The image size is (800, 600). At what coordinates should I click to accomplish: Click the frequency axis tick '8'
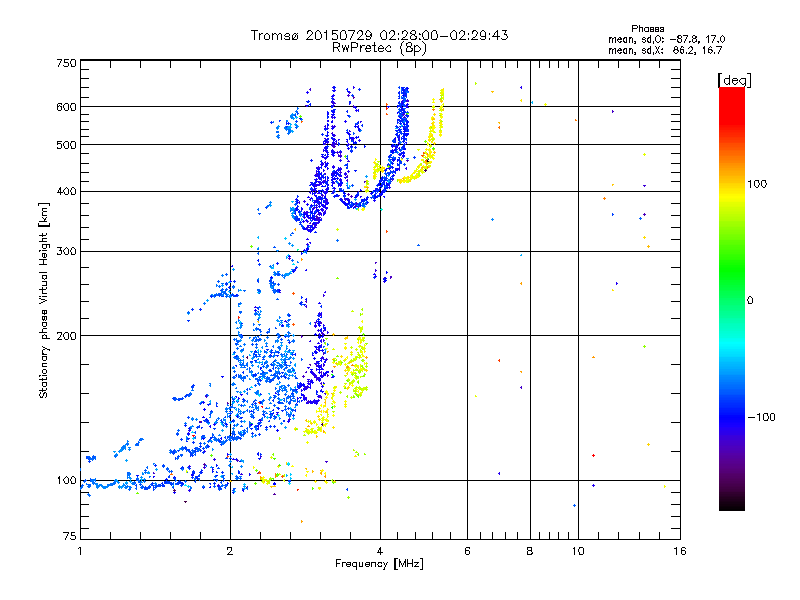point(530,551)
